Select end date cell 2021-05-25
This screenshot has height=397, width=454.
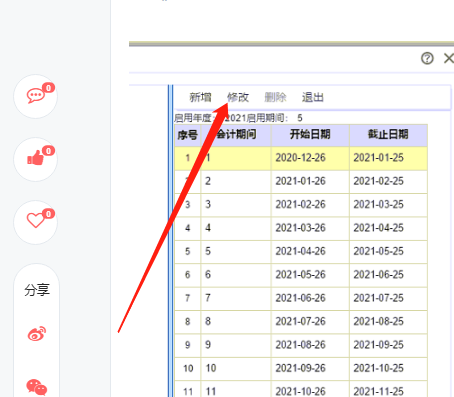pyautogui.click(x=388, y=251)
